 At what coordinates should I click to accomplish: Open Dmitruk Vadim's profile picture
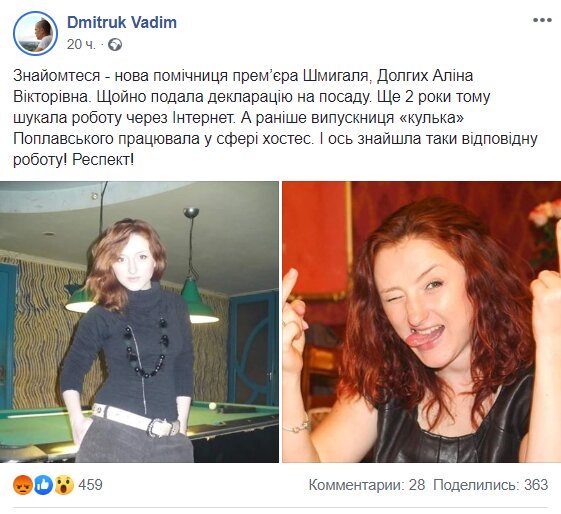click(35, 33)
